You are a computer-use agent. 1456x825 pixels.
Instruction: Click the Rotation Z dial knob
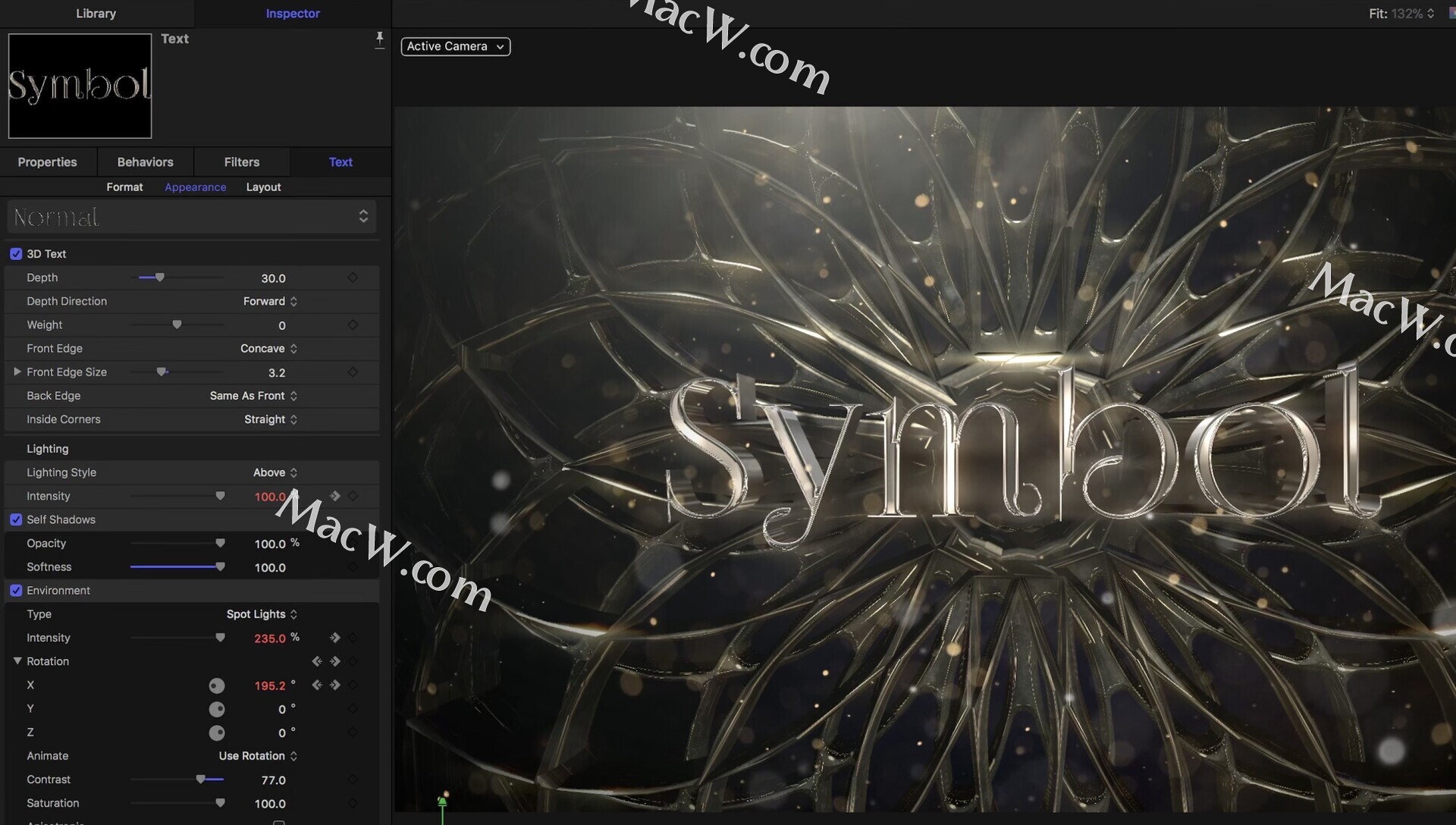[x=217, y=733]
